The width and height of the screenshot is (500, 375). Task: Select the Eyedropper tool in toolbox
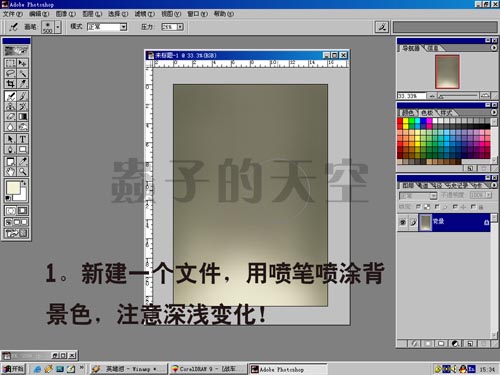click(22, 162)
